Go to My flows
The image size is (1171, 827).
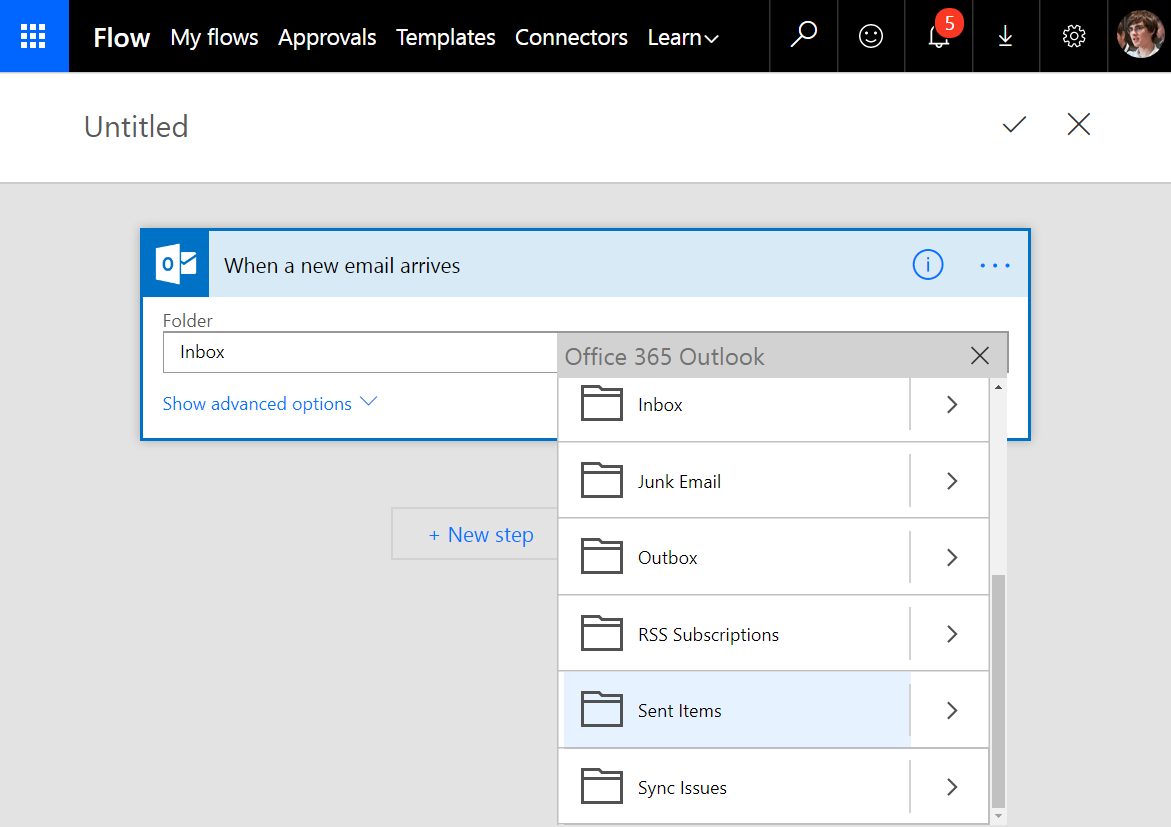(x=214, y=38)
